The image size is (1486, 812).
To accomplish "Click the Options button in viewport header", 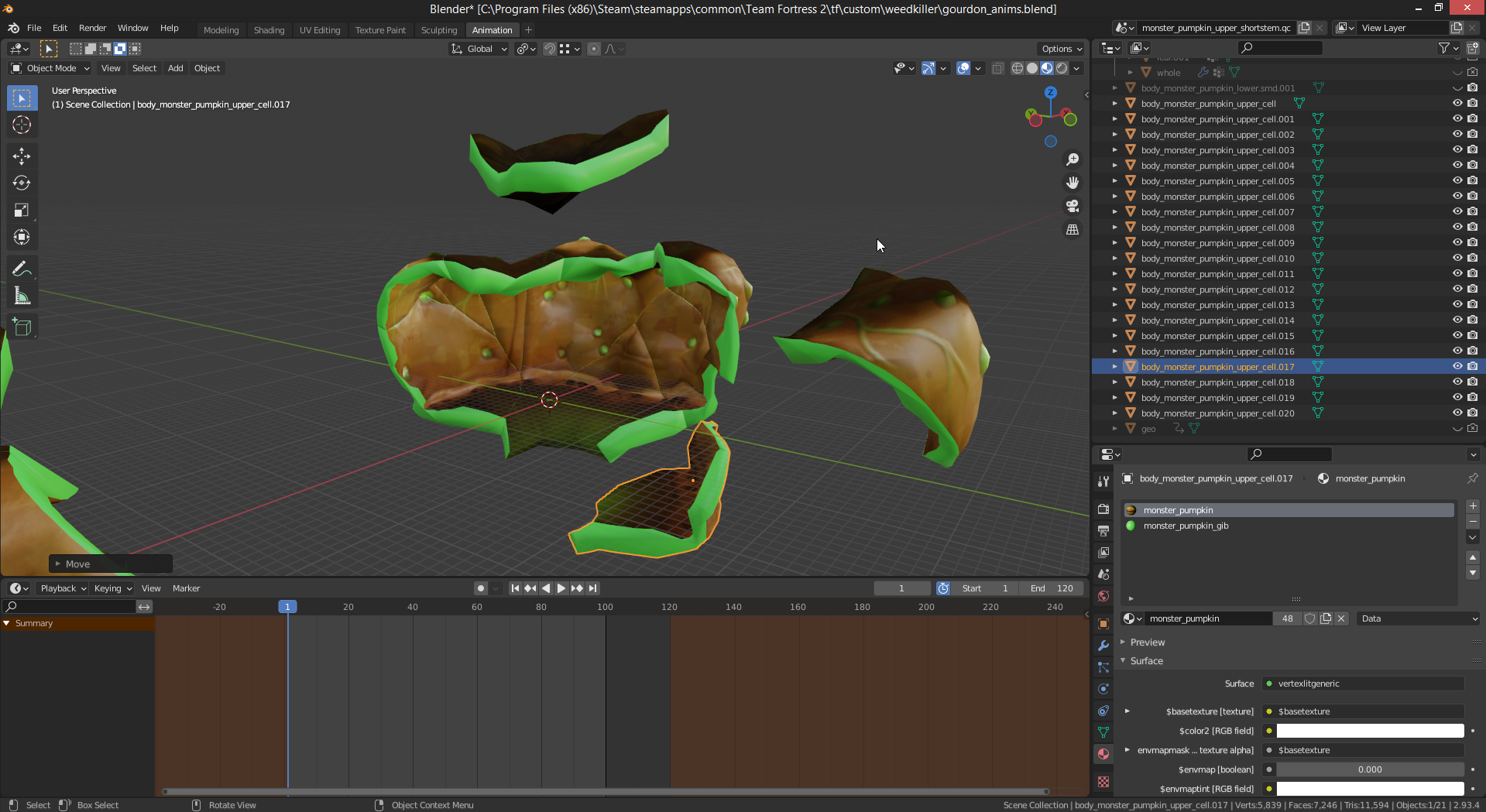I will tap(1062, 49).
